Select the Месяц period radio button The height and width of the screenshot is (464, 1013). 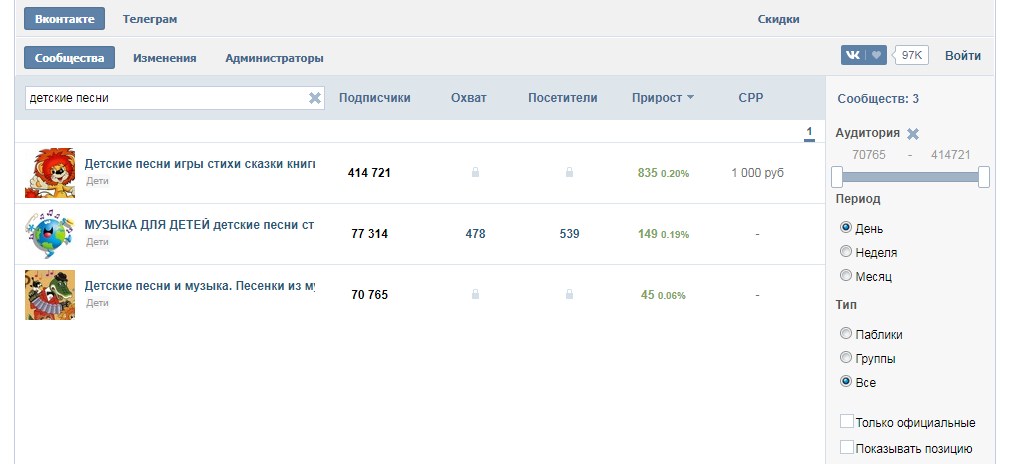tap(847, 276)
